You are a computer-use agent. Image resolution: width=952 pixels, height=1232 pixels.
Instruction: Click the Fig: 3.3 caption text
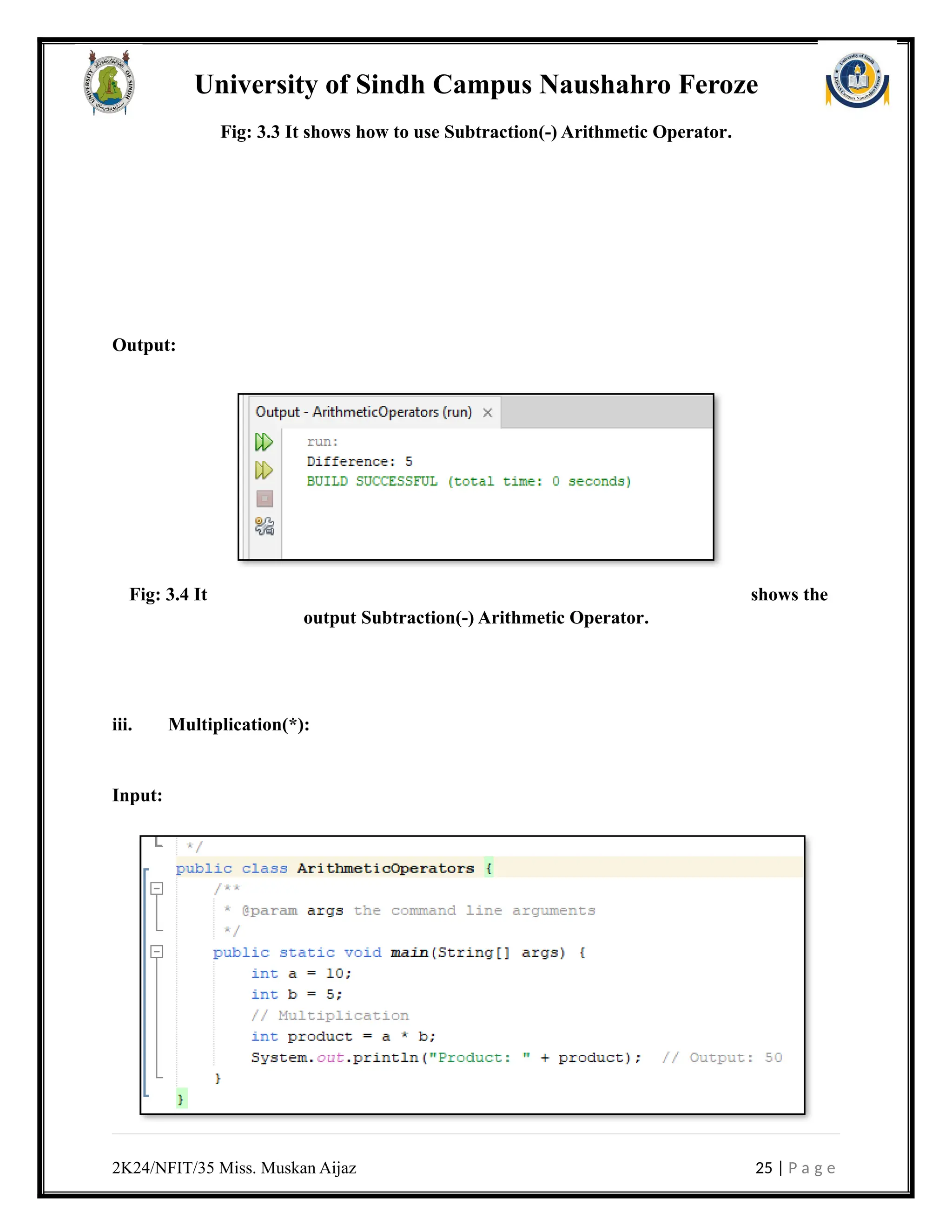click(x=476, y=132)
